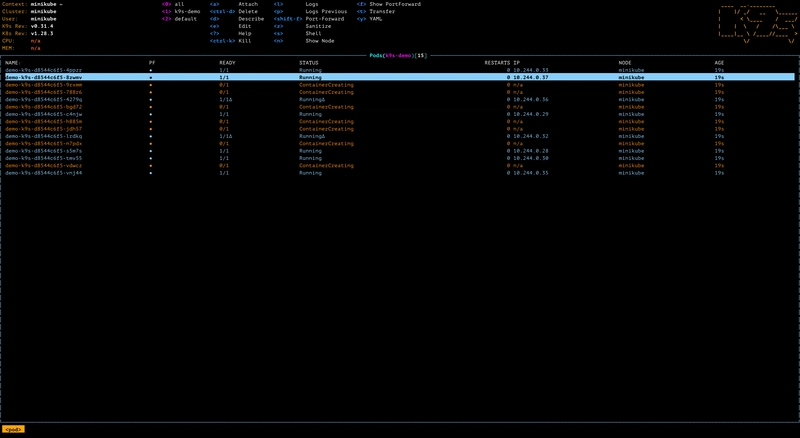Click the <?> Help shortcut key
The height and width of the screenshot is (438, 800).
[x=215, y=33]
